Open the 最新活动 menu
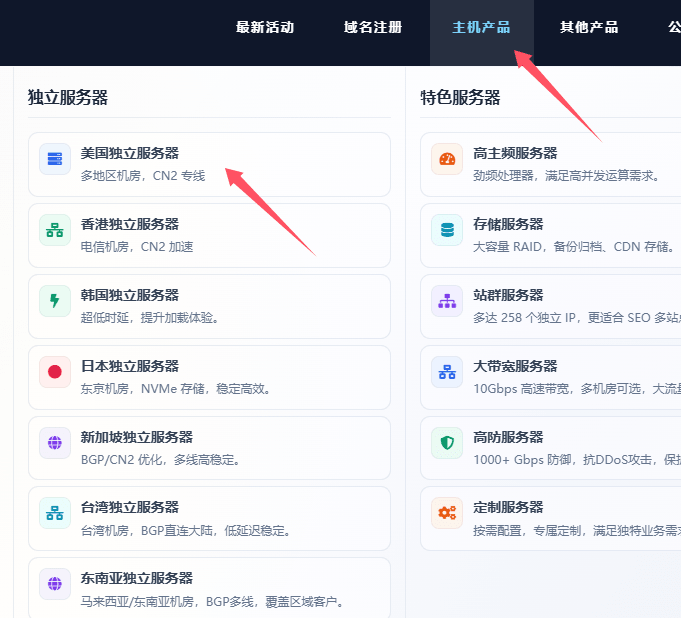The height and width of the screenshot is (618, 681). [x=265, y=27]
